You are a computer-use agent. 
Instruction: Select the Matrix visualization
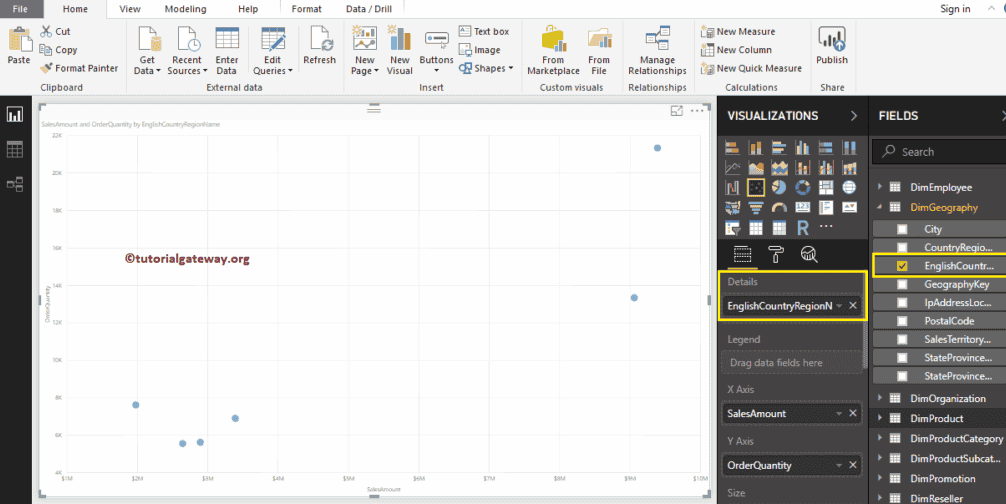tap(779, 228)
